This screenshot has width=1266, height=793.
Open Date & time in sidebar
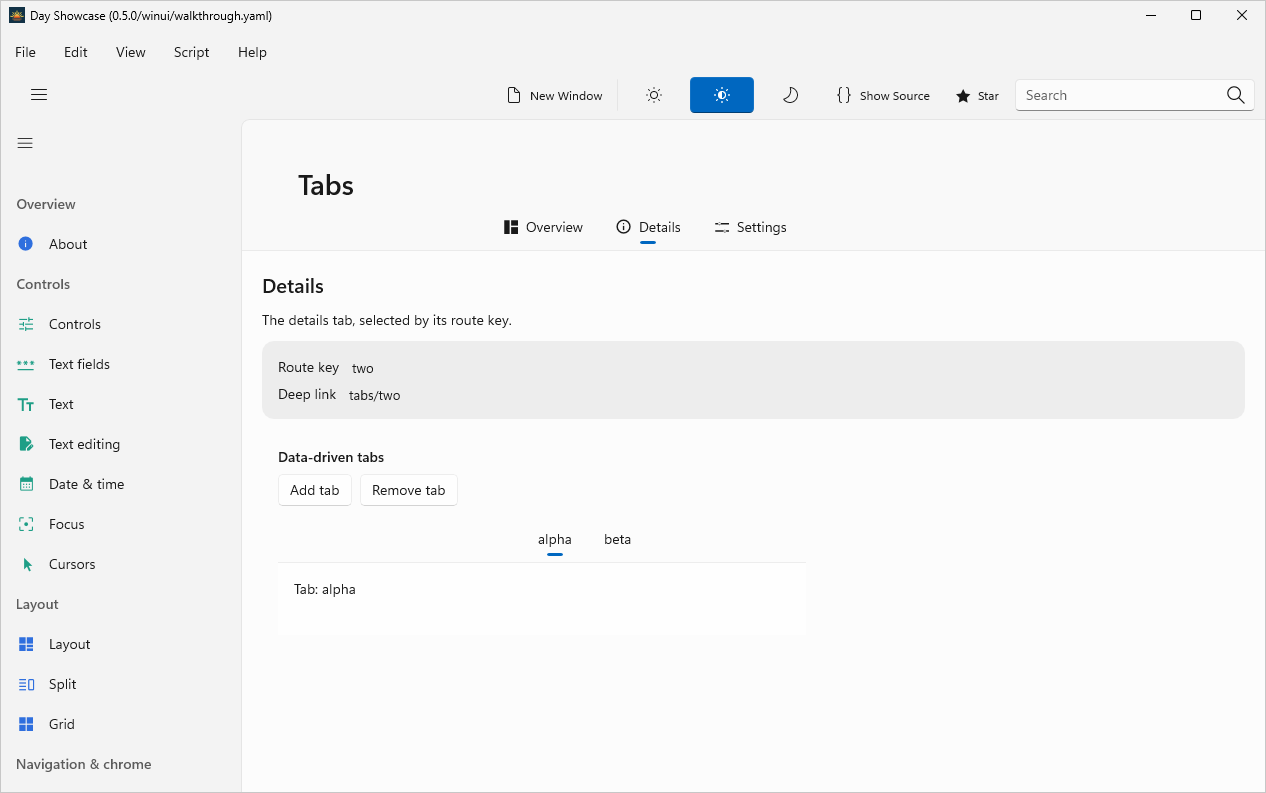[121, 484]
